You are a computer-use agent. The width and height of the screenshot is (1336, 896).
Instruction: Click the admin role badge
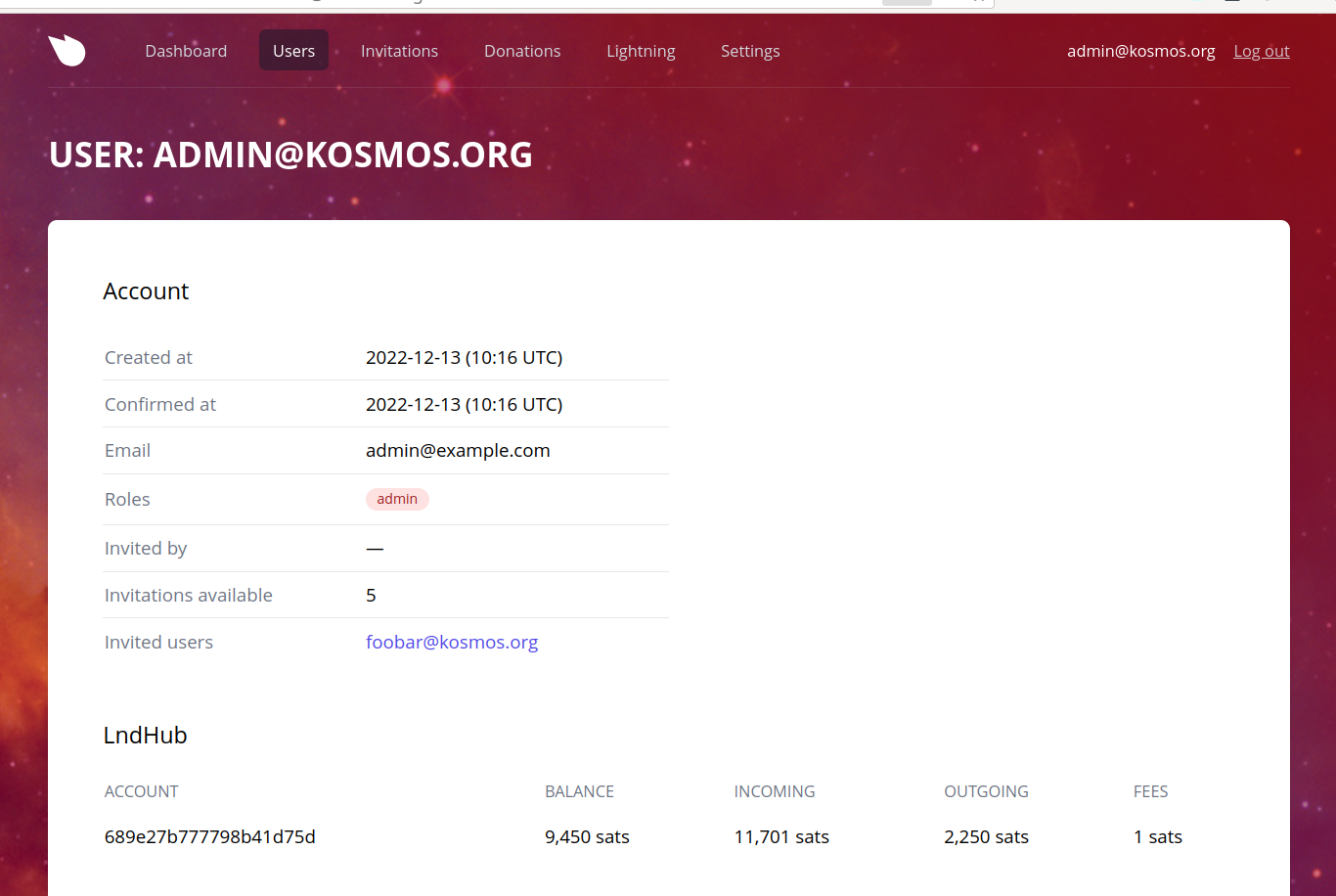(x=397, y=499)
